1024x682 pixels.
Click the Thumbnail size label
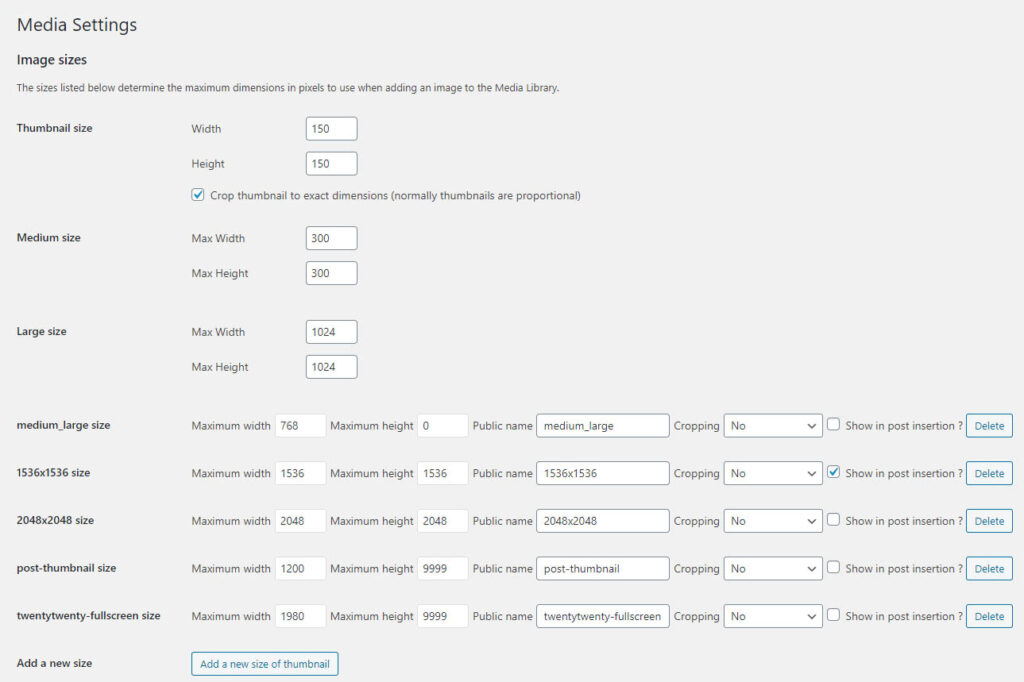[x=54, y=128]
